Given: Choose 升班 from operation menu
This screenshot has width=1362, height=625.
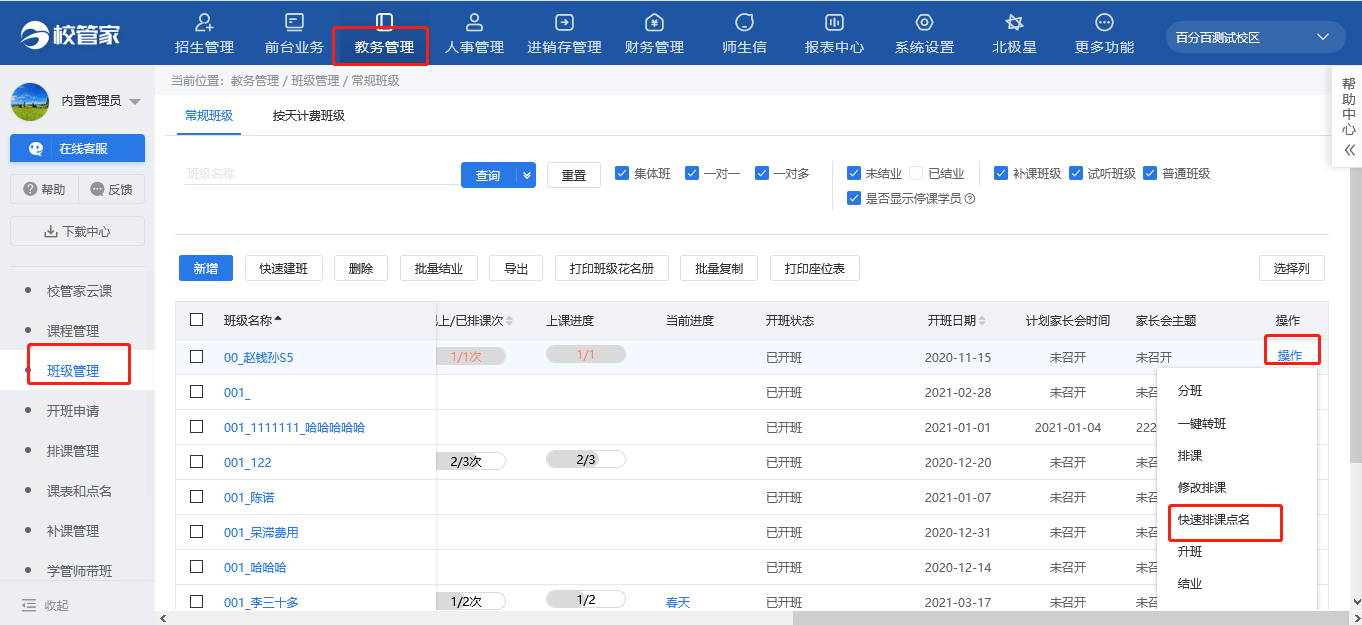Looking at the screenshot, I should point(1190,551).
